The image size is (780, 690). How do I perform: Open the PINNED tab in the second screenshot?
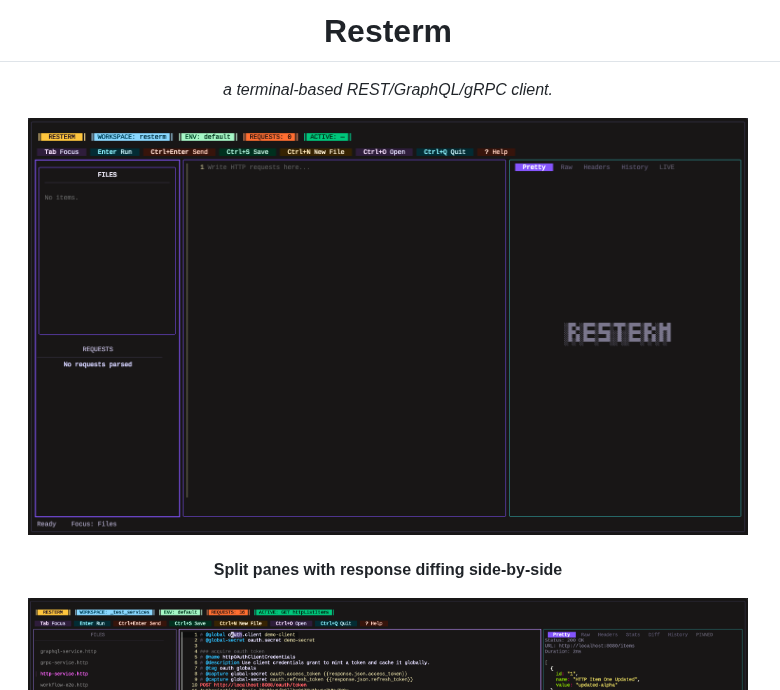[704, 635]
